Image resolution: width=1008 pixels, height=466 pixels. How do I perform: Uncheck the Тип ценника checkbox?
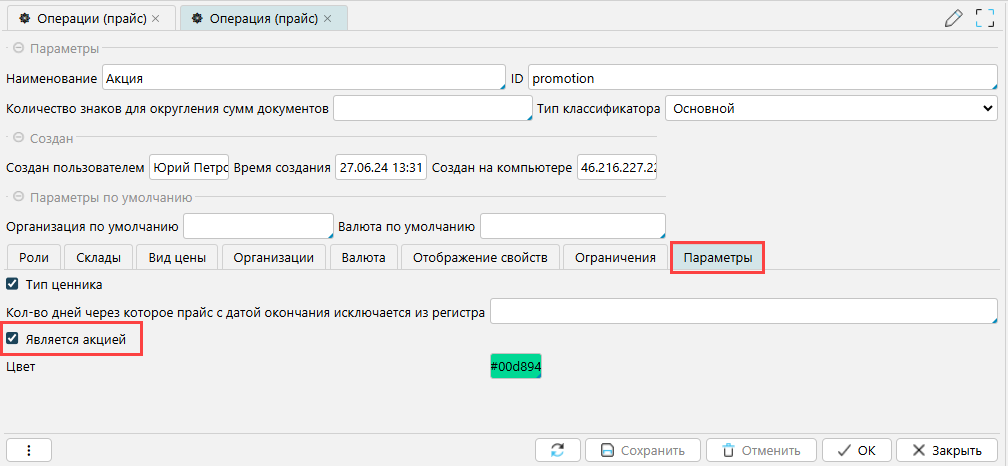tap(13, 284)
